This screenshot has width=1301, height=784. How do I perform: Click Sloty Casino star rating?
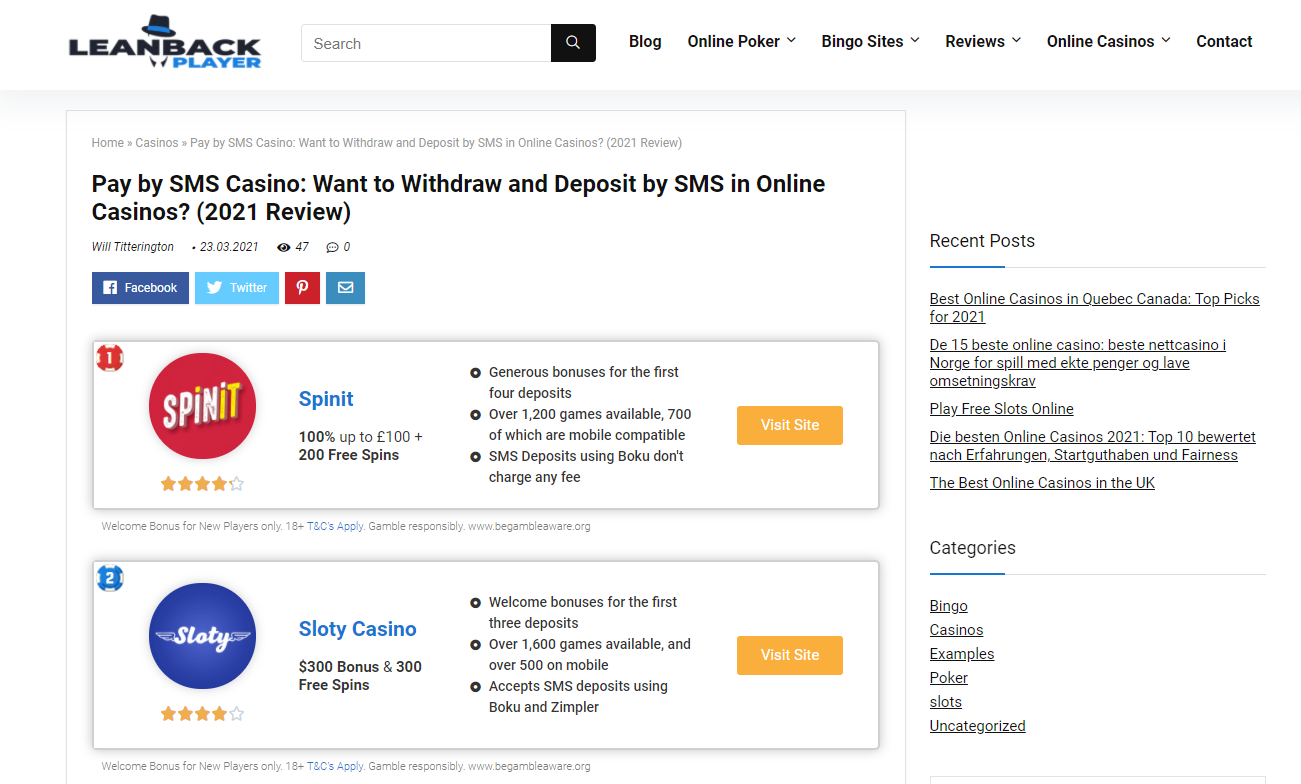click(202, 714)
